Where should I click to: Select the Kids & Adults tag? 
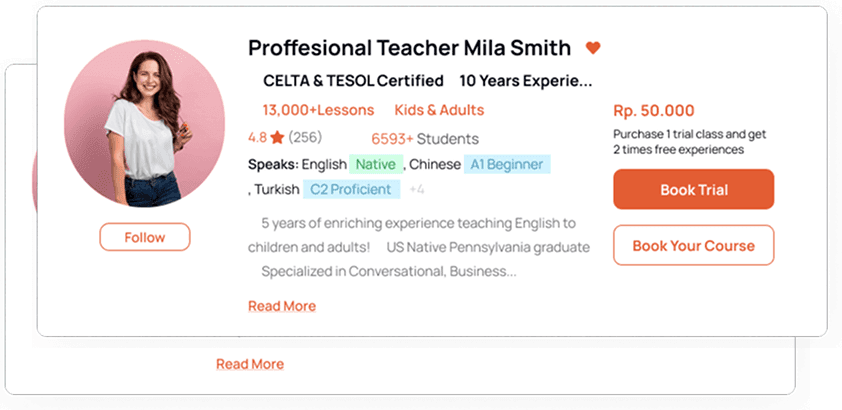point(439,110)
